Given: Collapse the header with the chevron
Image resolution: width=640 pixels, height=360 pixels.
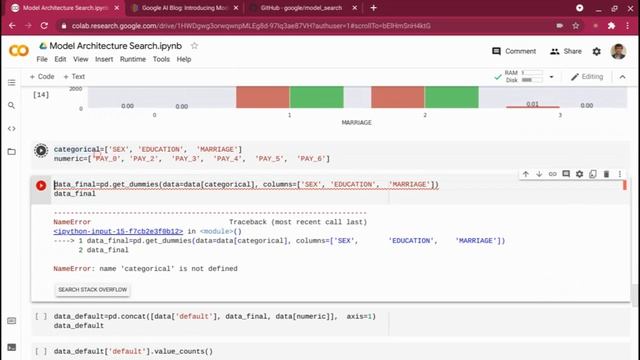Looking at the screenshot, I should click(622, 77).
